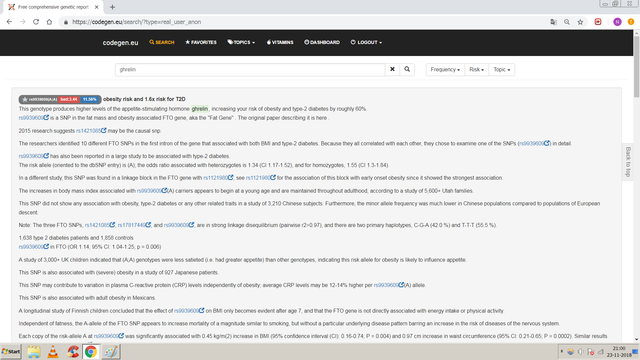The width and height of the screenshot is (640, 360).
Task: Open the DASHBOARD nav item
Action: (322, 42)
